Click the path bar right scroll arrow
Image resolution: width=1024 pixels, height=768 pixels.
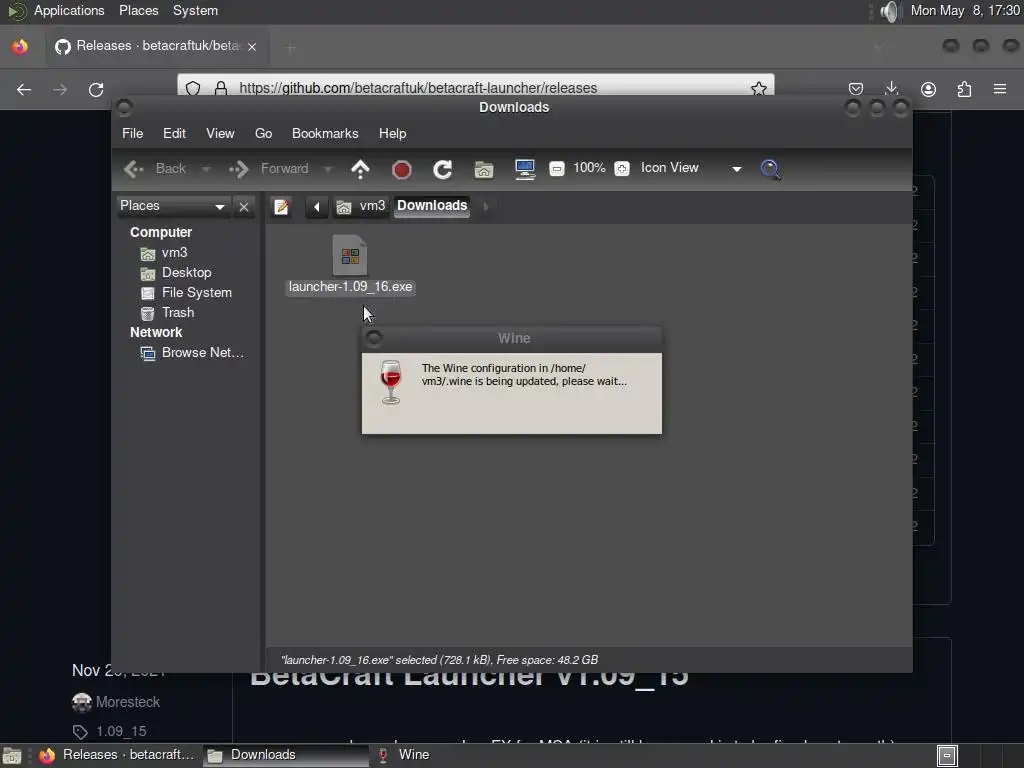tap(485, 206)
